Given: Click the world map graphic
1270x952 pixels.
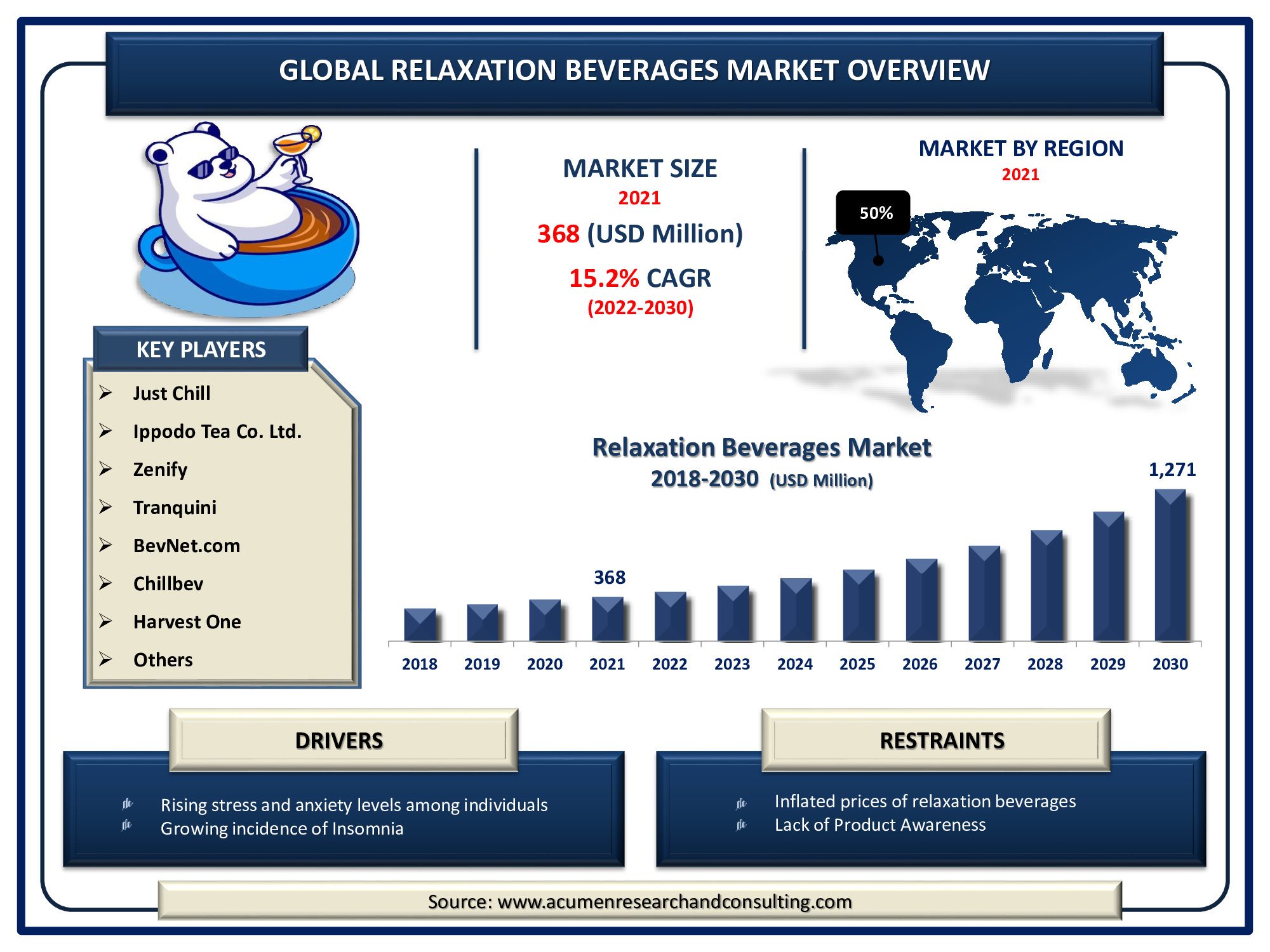Looking at the screenshot, I should click(1010, 311).
